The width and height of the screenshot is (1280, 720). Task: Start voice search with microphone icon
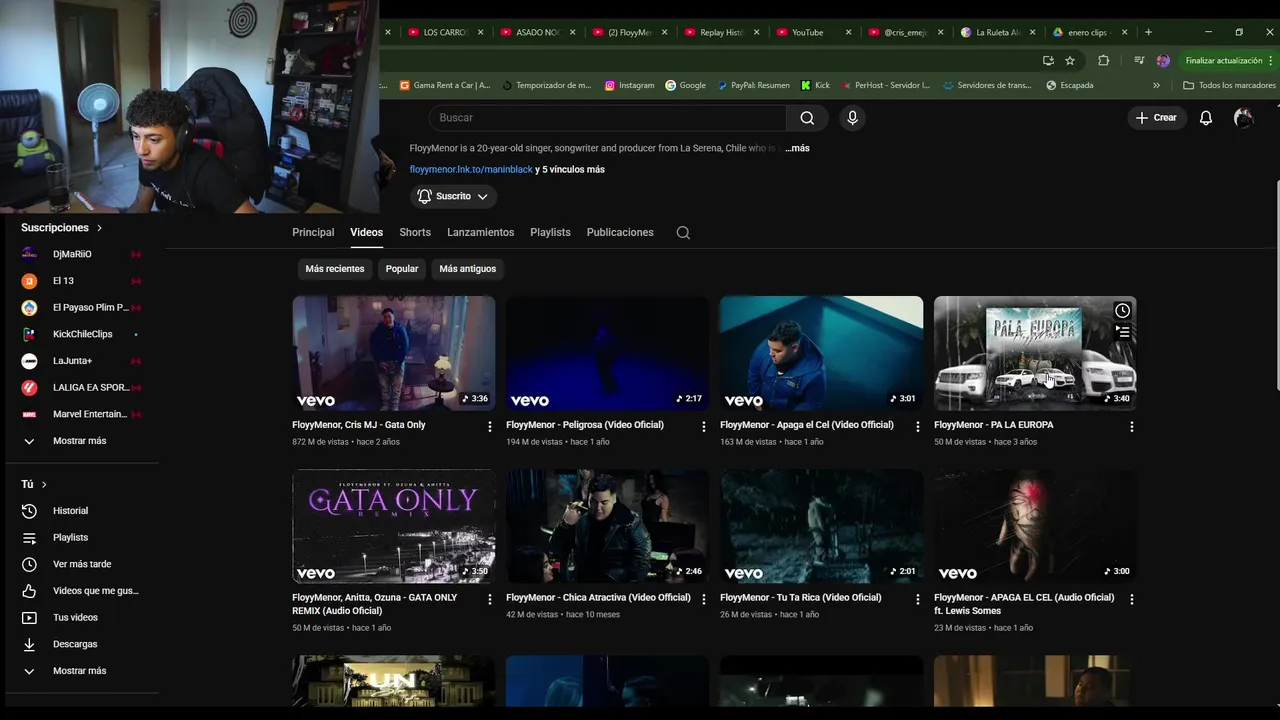tap(852, 118)
